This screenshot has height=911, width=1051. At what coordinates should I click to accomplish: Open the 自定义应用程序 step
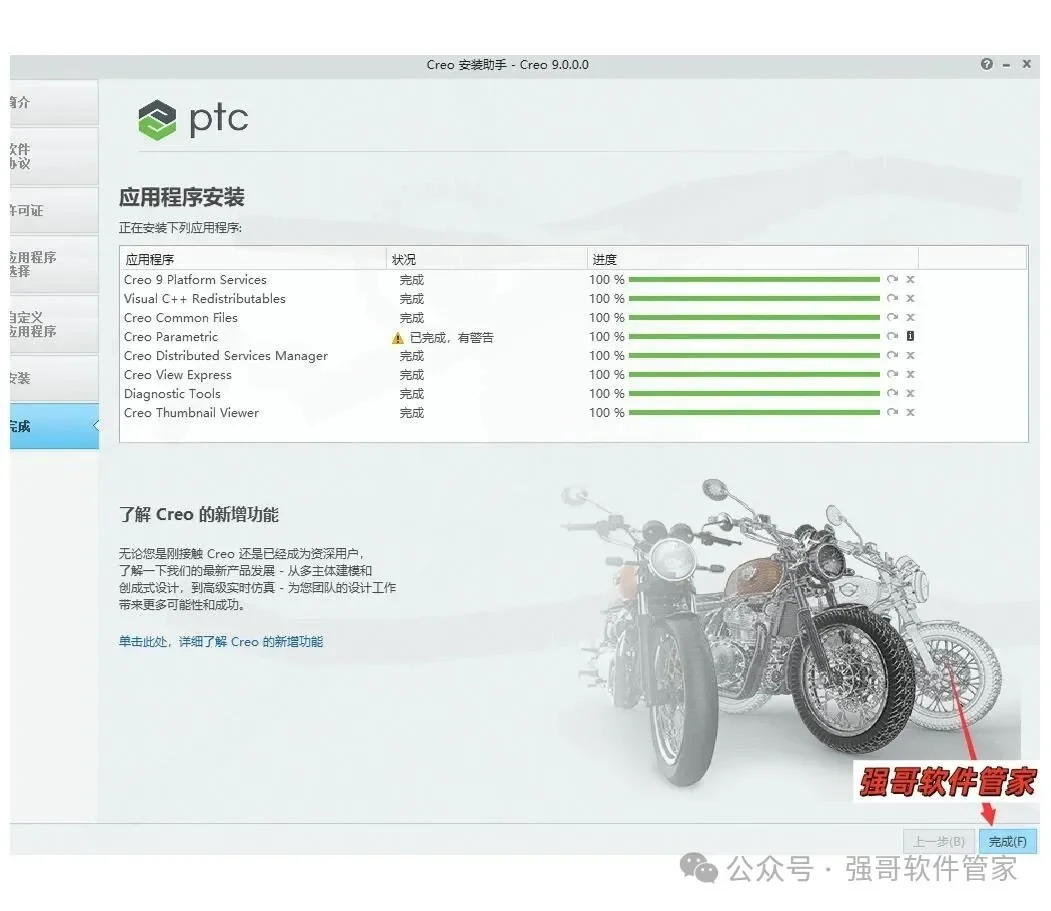coord(54,324)
